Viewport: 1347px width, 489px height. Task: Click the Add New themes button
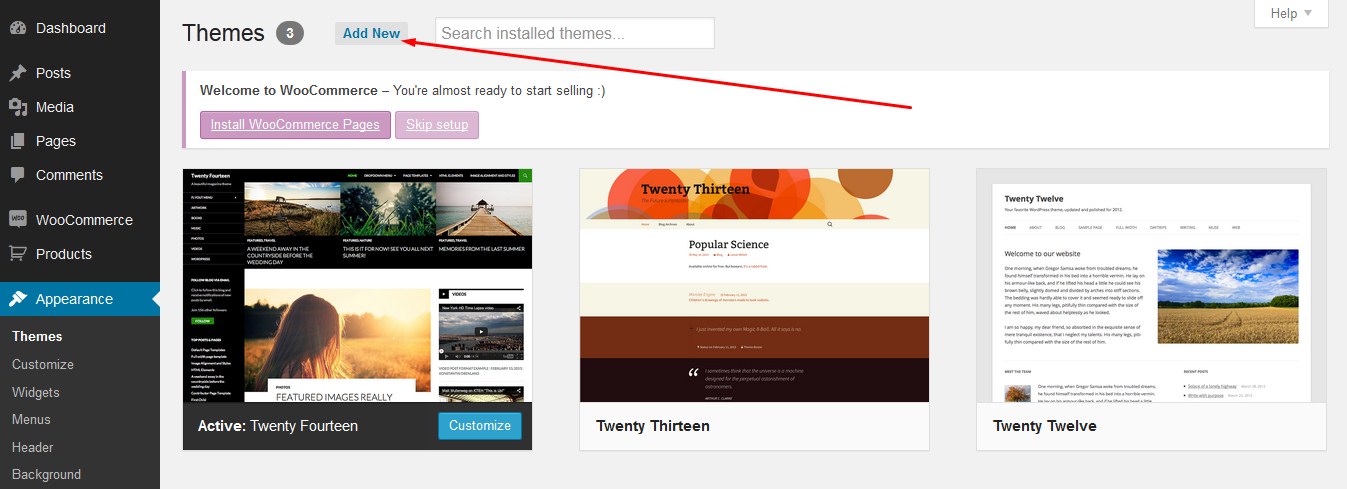point(371,33)
